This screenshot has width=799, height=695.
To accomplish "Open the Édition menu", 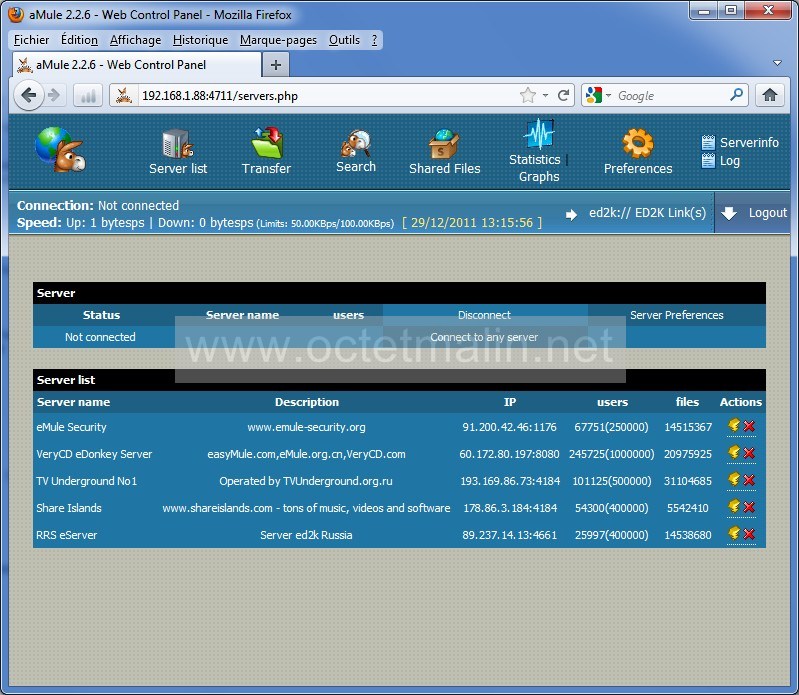I will coord(79,40).
